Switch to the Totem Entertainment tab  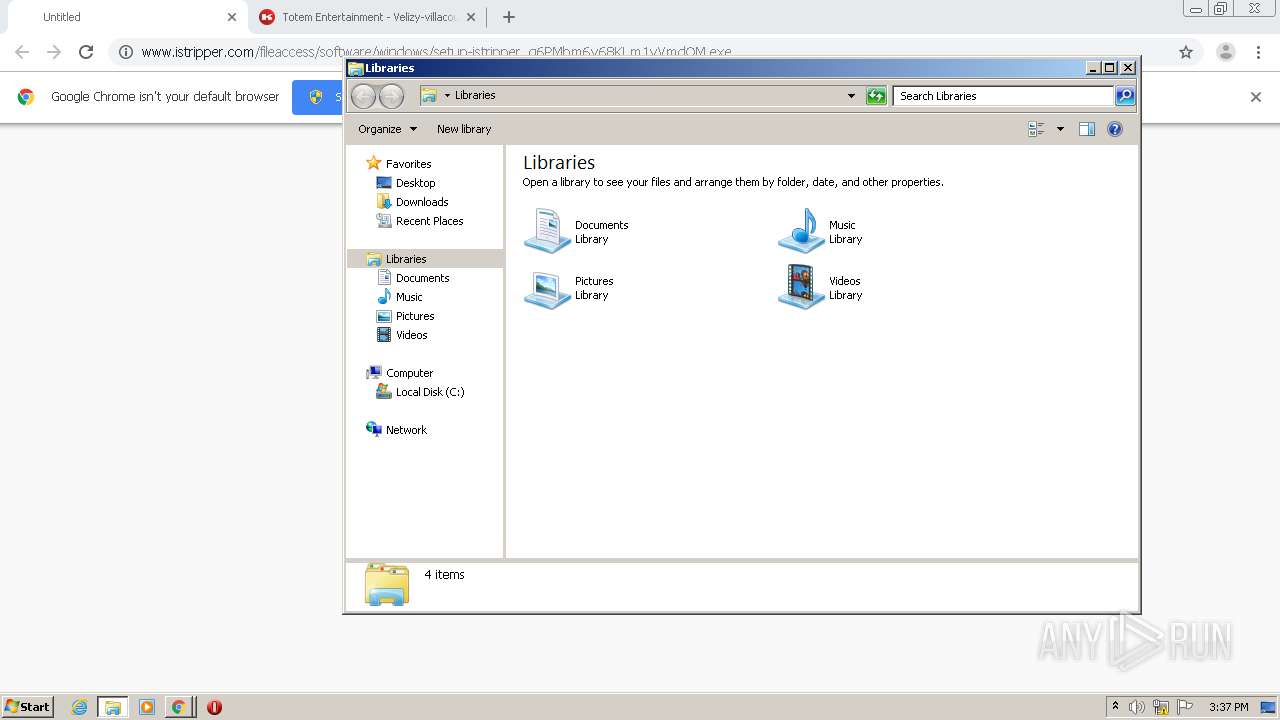(368, 17)
